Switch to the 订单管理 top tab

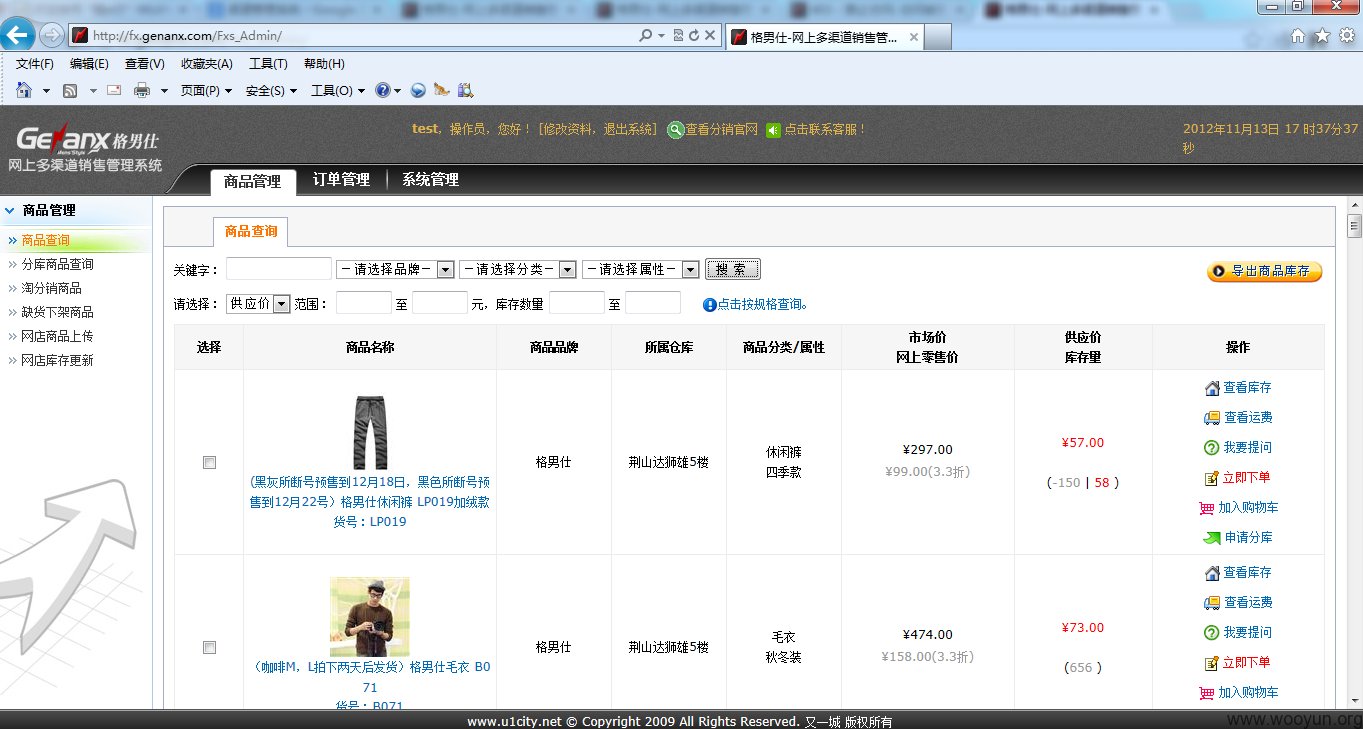(x=341, y=180)
